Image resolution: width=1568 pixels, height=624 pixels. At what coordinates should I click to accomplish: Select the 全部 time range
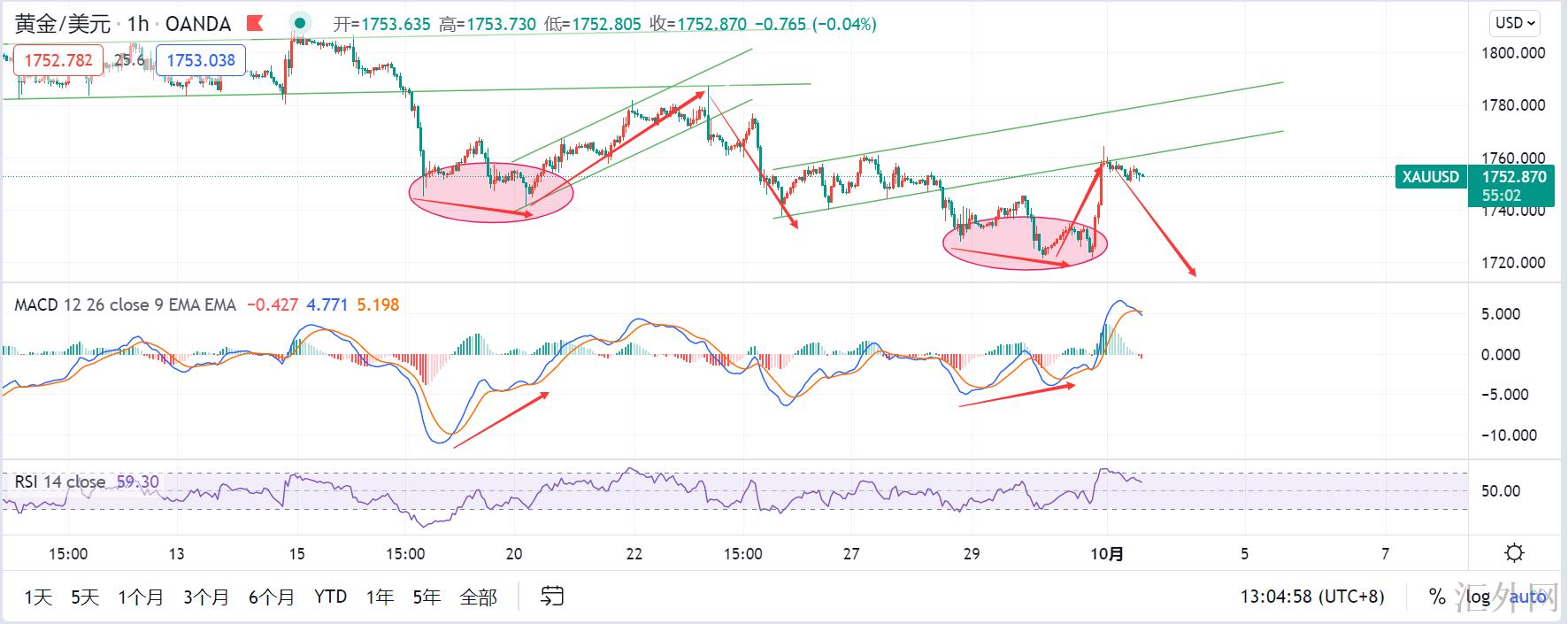[x=479, y=597]
